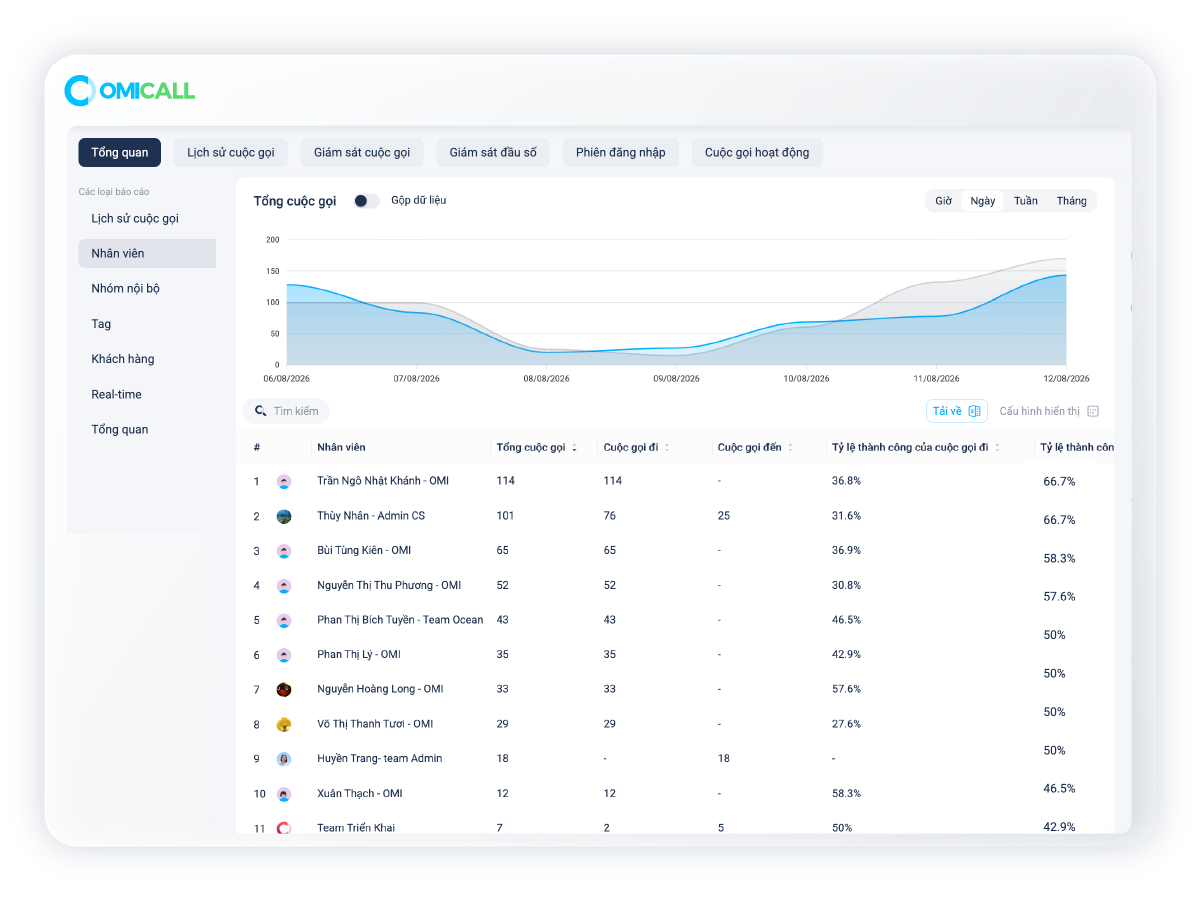Open avatar of Team Triển Khai

coord(284,827)
